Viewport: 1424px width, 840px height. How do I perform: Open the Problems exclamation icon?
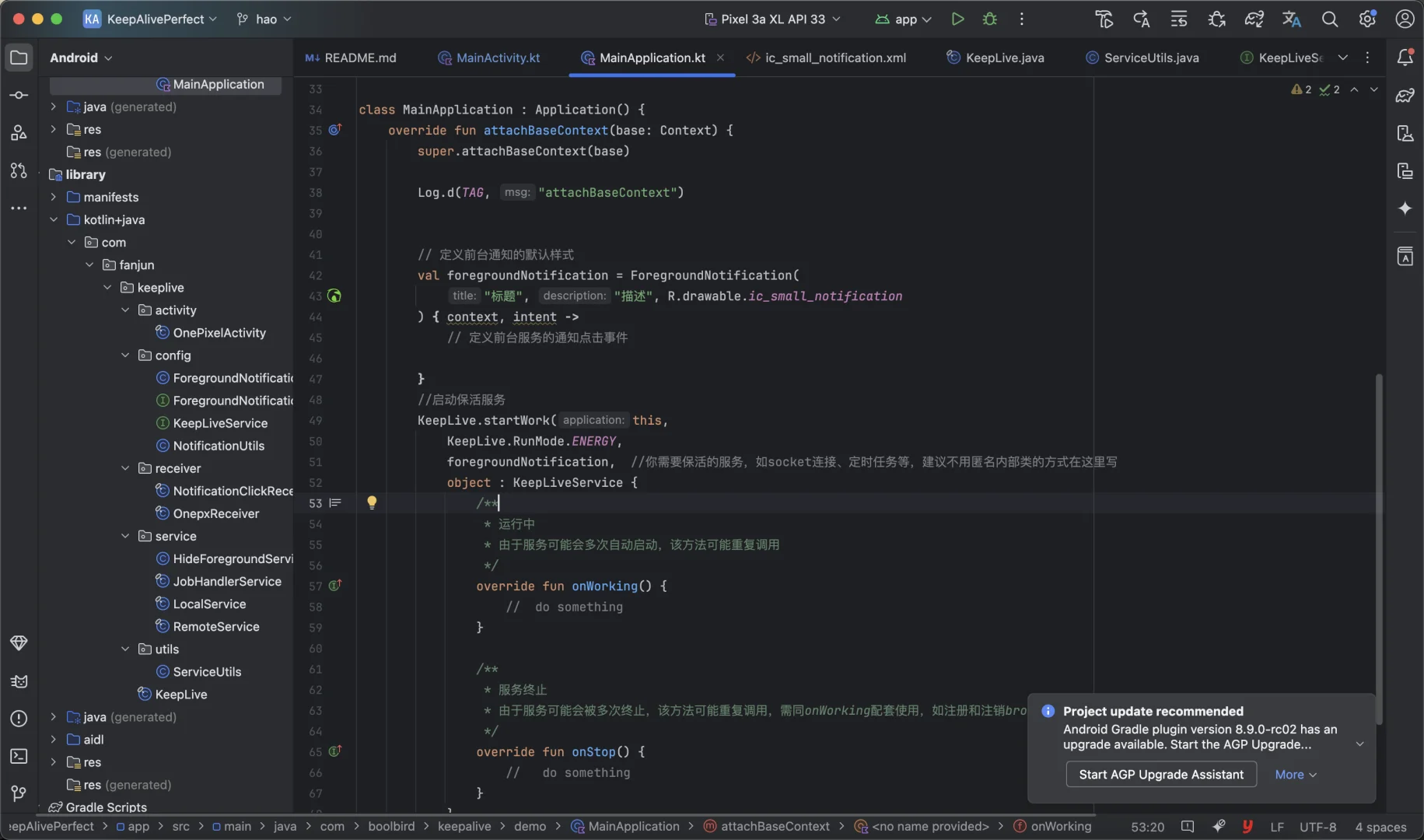pos(19,719)
